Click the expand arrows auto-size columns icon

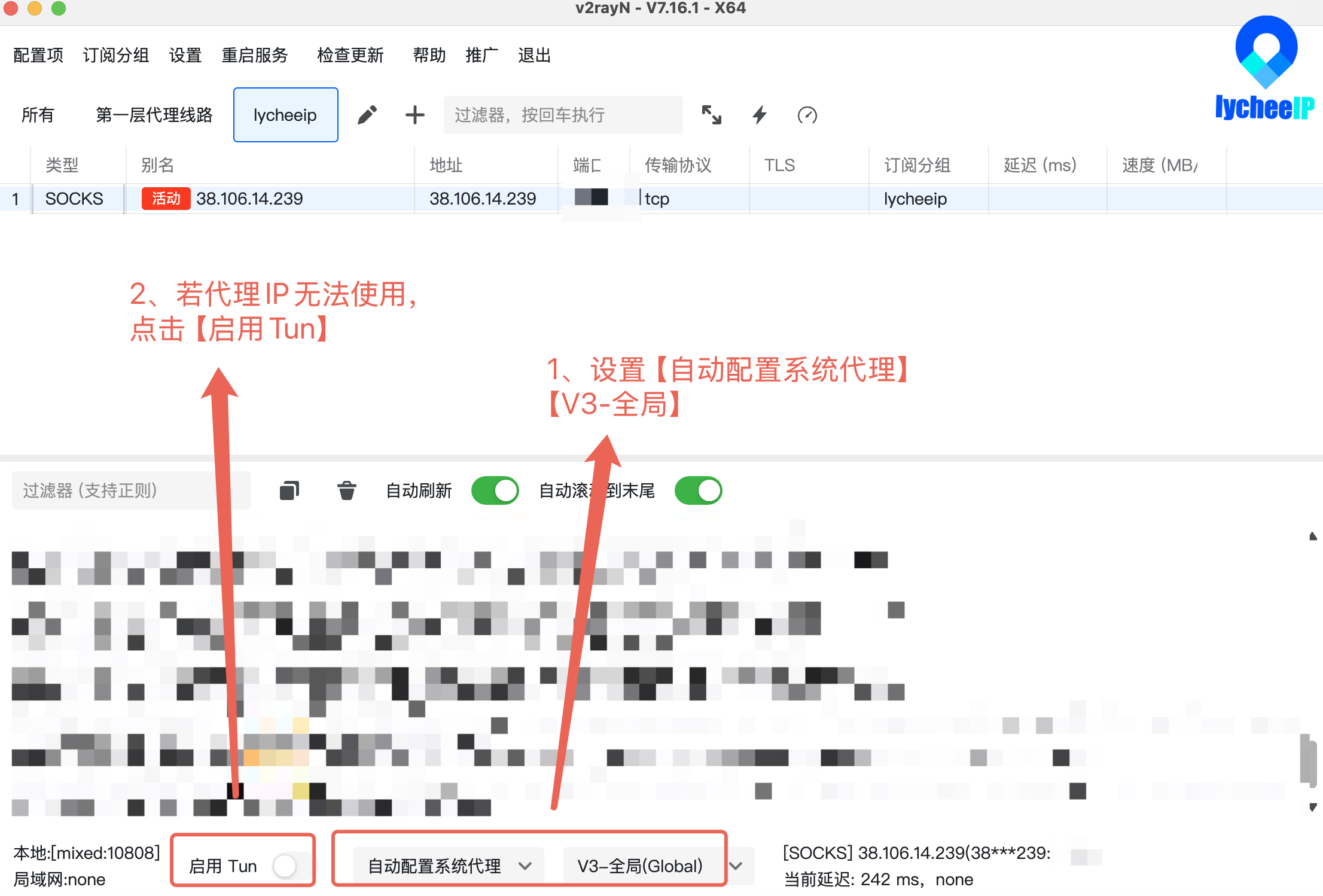pos(711,115)
